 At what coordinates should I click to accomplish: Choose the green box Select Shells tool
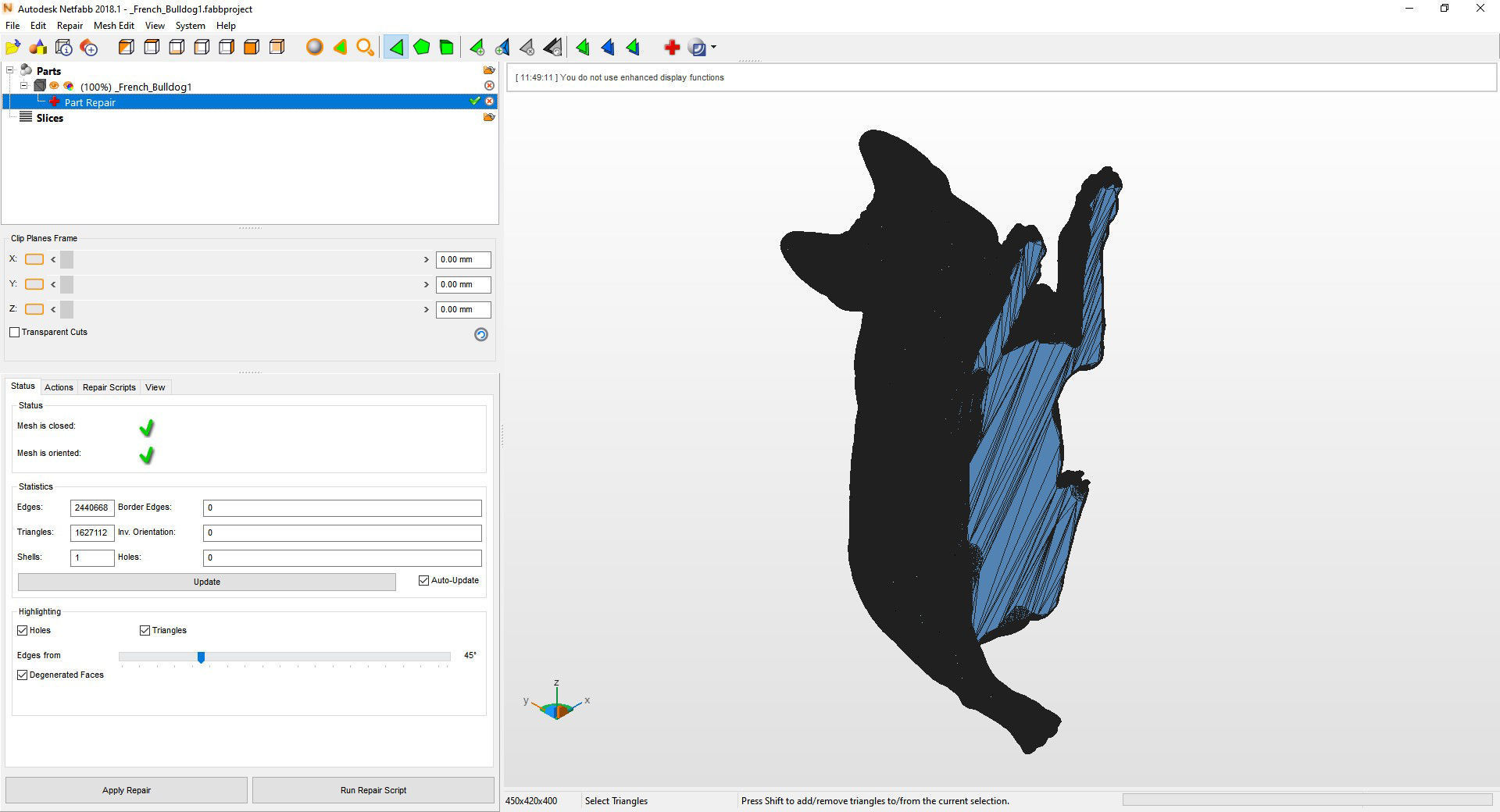click(447, 48)
